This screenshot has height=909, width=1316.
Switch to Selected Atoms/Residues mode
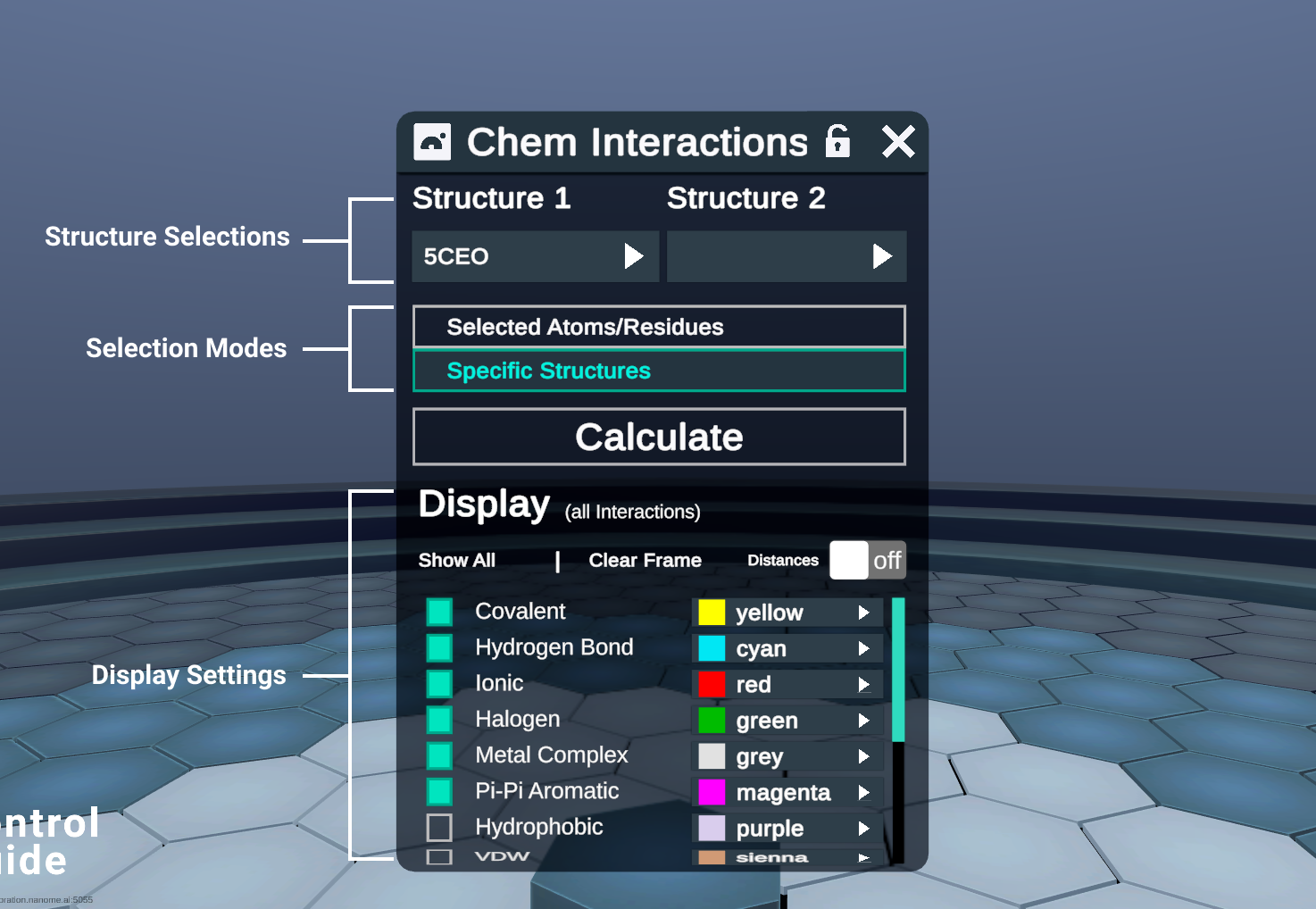pos(658,327)
